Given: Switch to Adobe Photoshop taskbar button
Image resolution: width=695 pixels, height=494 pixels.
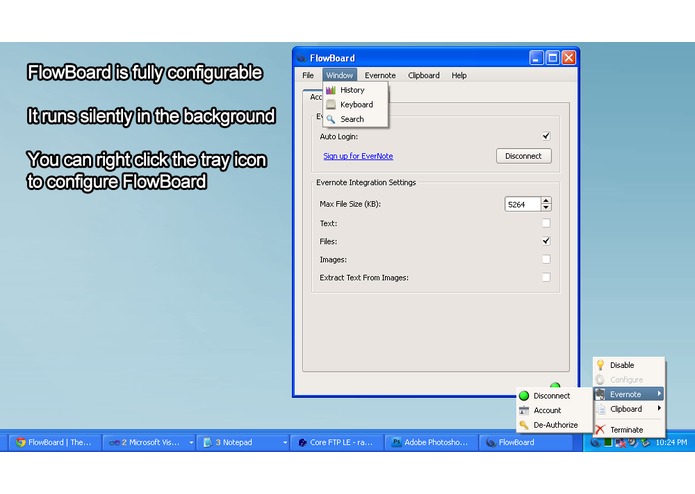Looking at the screenshot, I should [x=430, y=442].
